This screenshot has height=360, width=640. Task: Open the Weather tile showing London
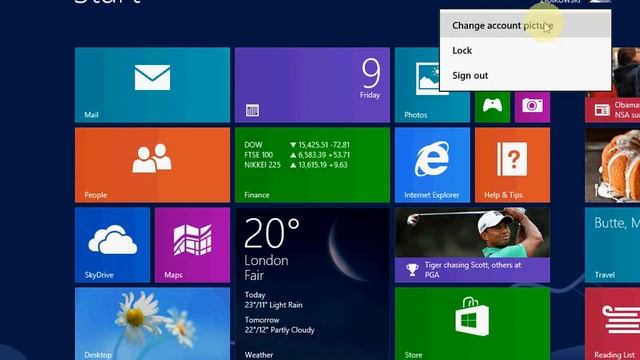[x=312, y=284]
